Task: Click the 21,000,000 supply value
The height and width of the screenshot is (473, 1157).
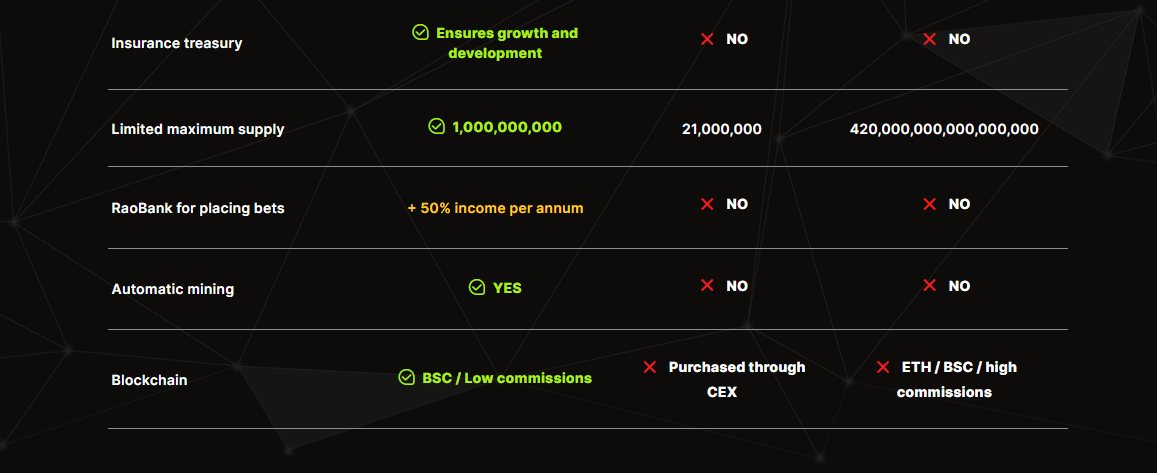Action: 721,129
